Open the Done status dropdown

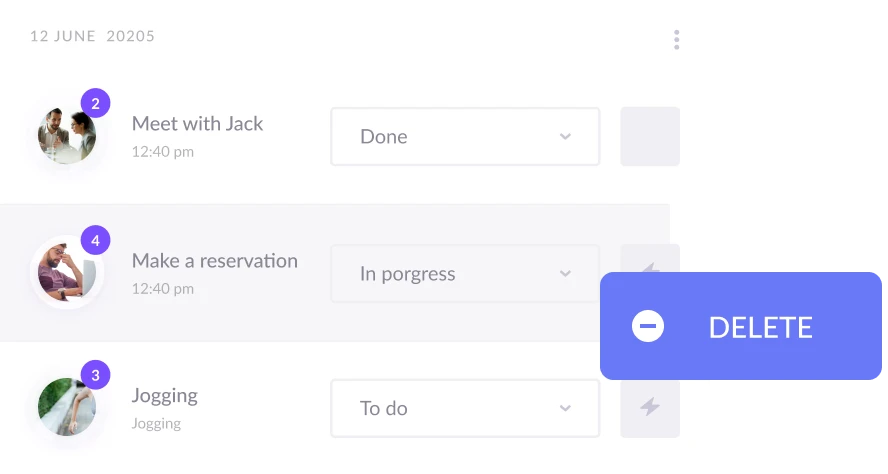pyautogui.click(x=465, y=137)
